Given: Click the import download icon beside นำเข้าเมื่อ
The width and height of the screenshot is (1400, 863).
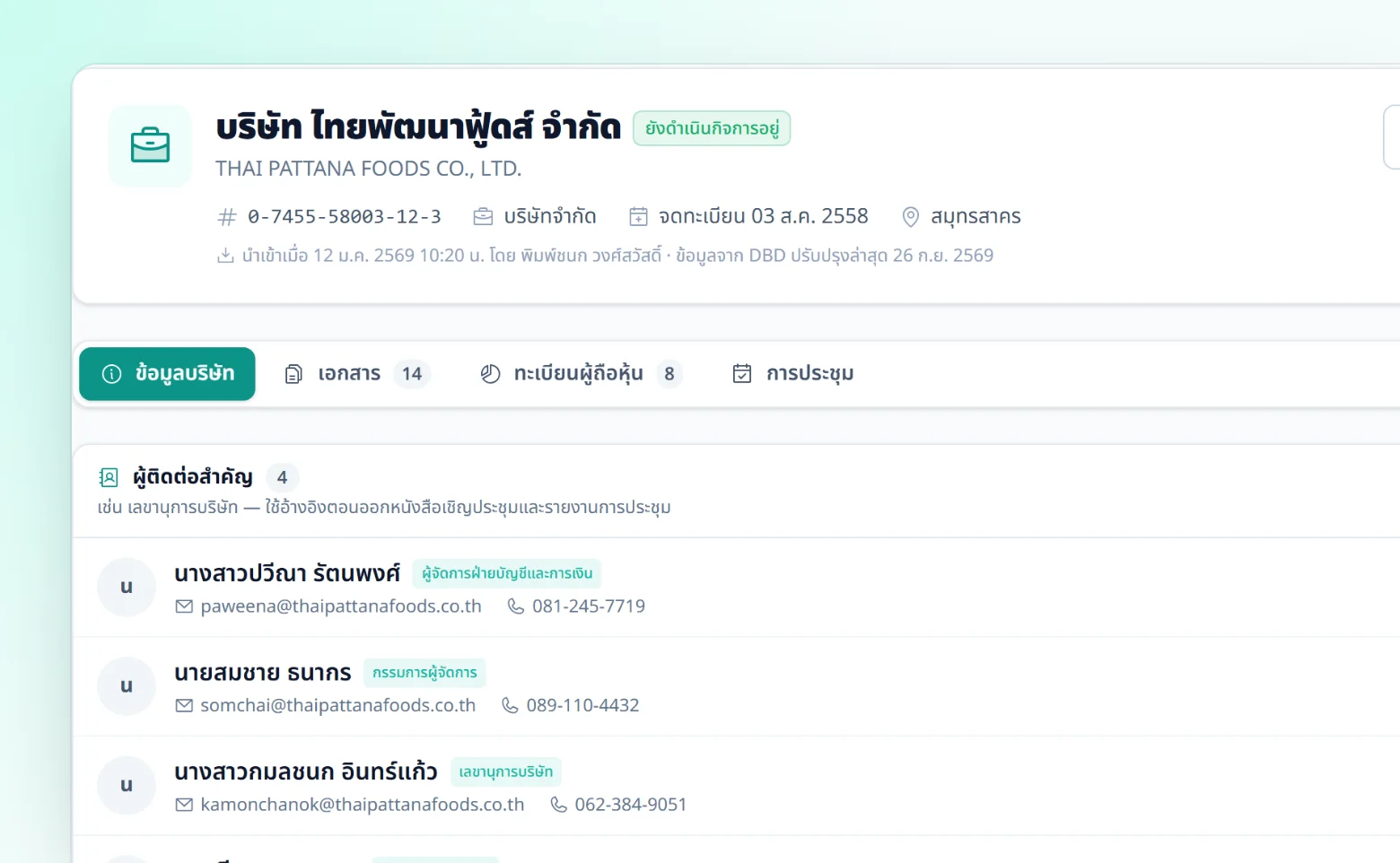Looking at the screenshot, I should tap(225, 256).
